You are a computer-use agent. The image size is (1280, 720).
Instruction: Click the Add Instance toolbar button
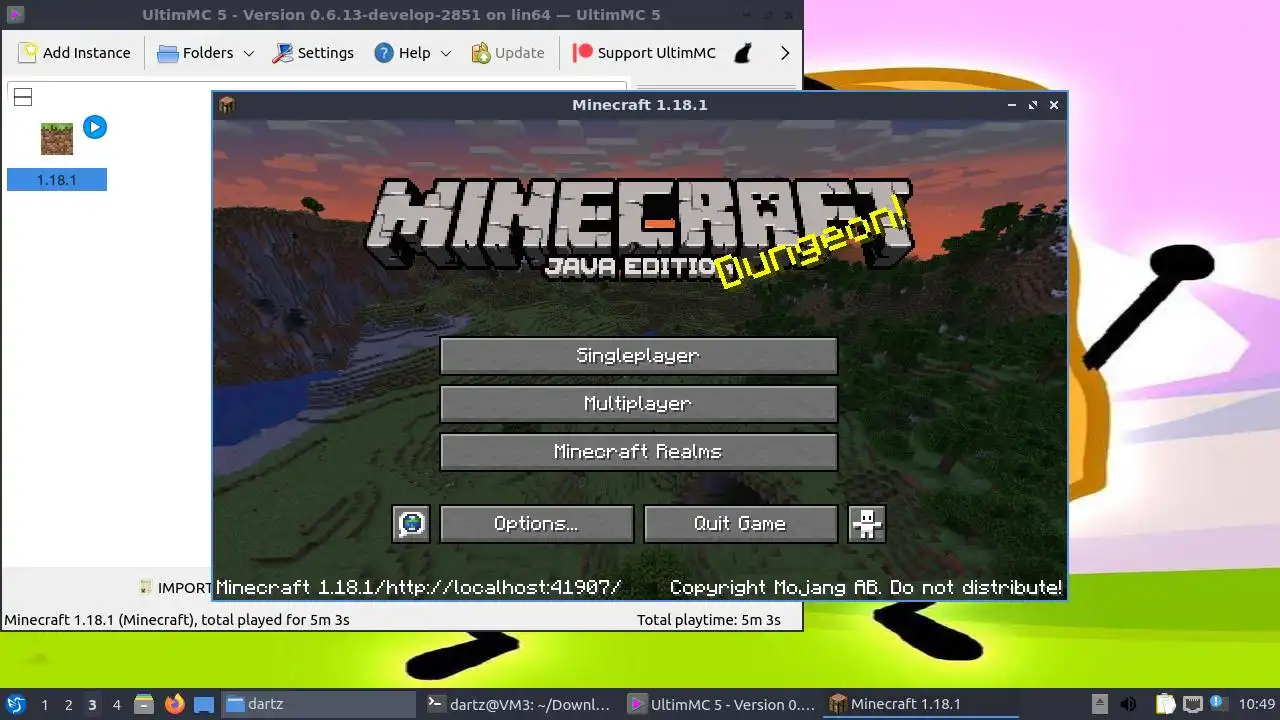click(x=75, y=53)
